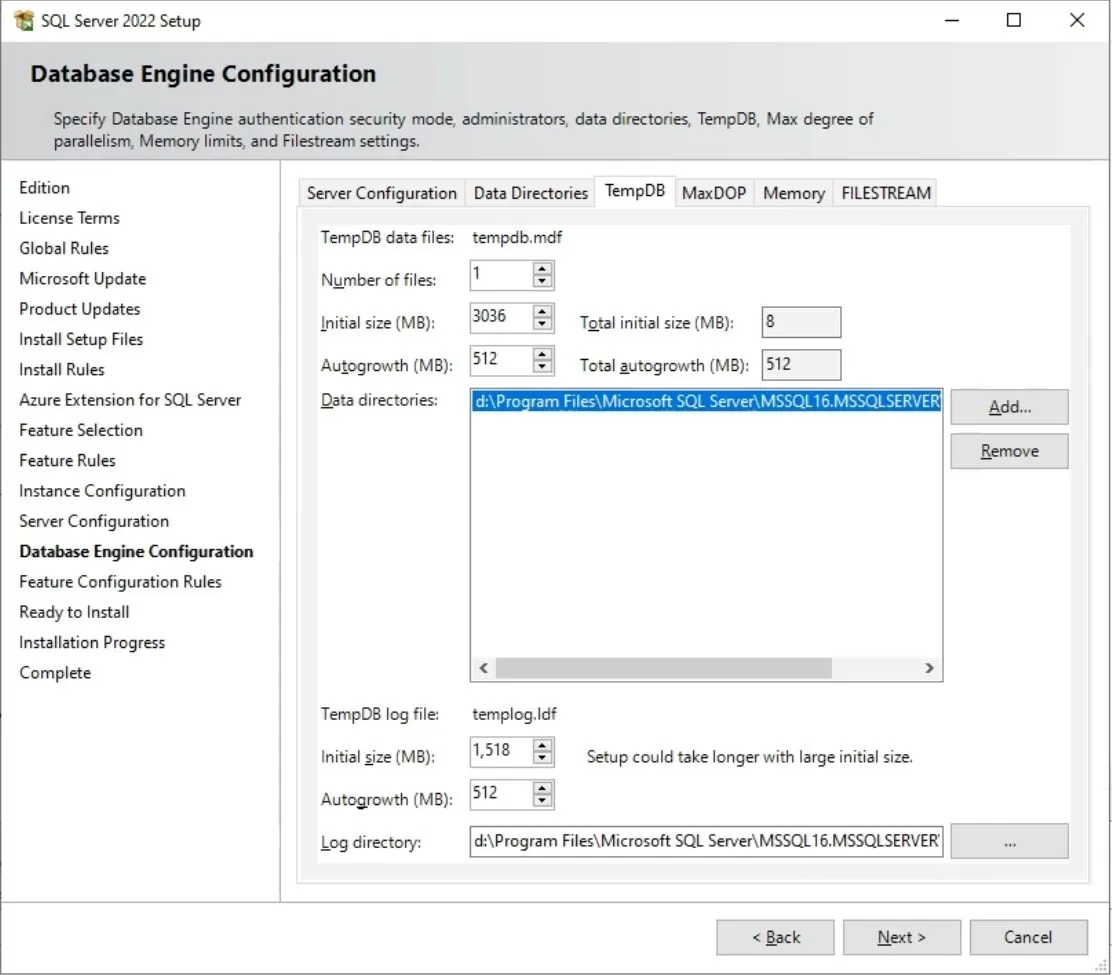
Task: Select the highlighted d:\Program Files data directory row
Action: click(706, 401)
